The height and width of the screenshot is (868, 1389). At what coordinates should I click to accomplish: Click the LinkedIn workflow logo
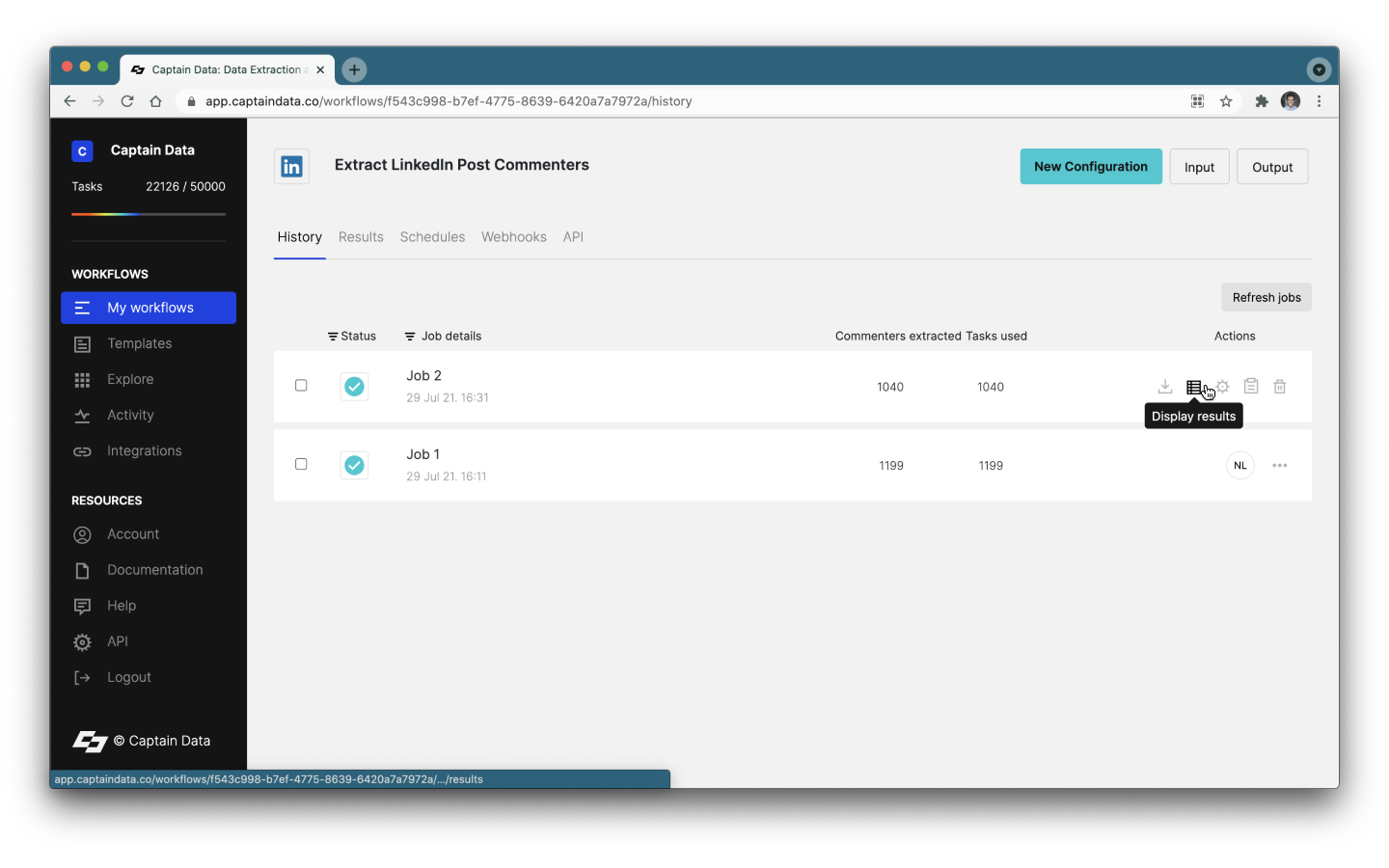click(291, 167)
